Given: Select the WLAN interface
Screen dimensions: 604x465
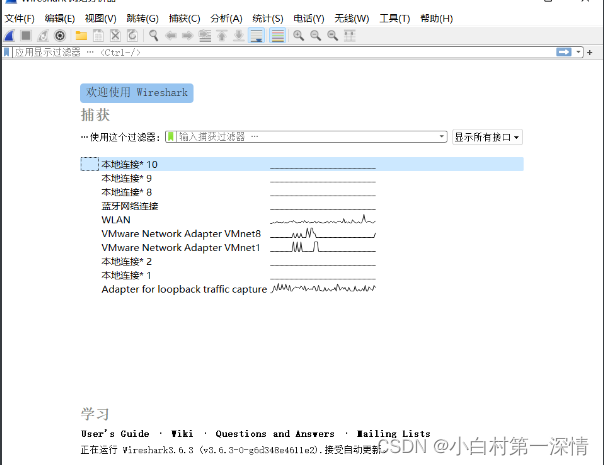Looking at the screenshot, I should pos(302,220).
